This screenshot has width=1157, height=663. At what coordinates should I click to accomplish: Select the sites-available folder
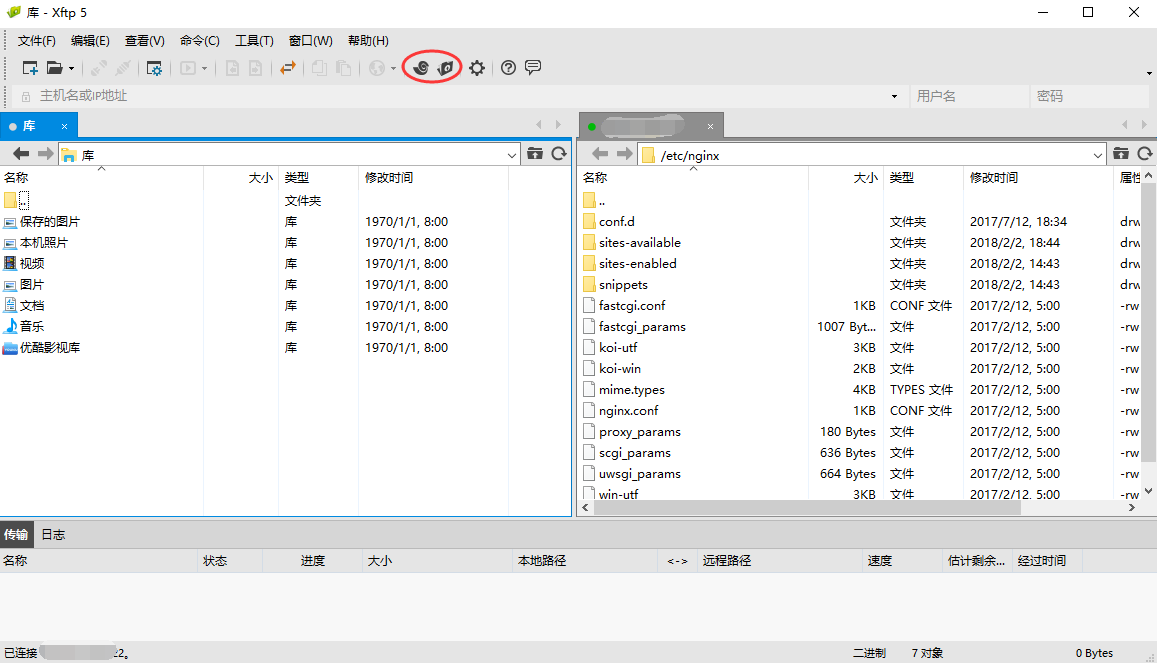click(x=639, y=243)
